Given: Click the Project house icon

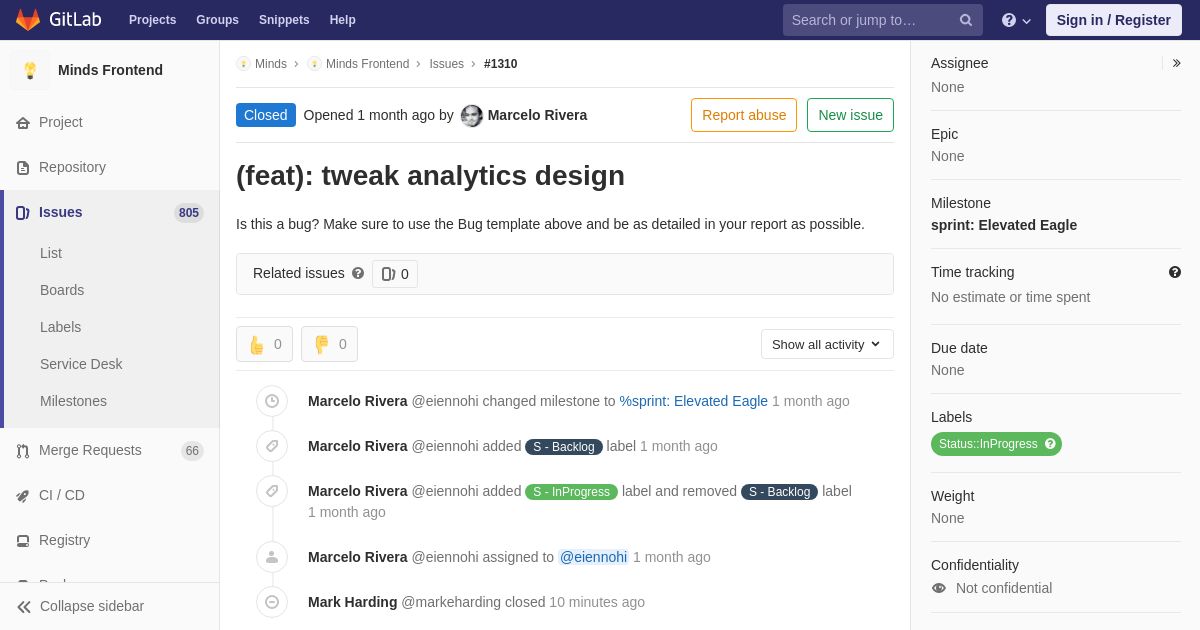Looking at the screenshot, I should [23, 123].
